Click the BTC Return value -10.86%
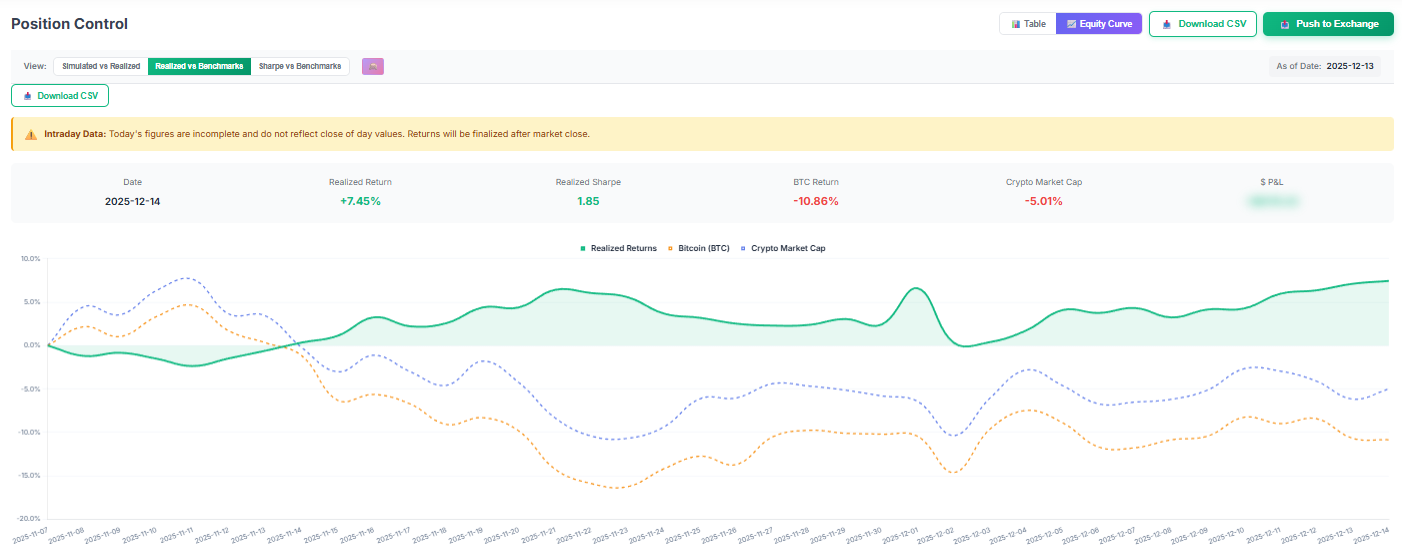1402x548 pixels. coord(815,201)
